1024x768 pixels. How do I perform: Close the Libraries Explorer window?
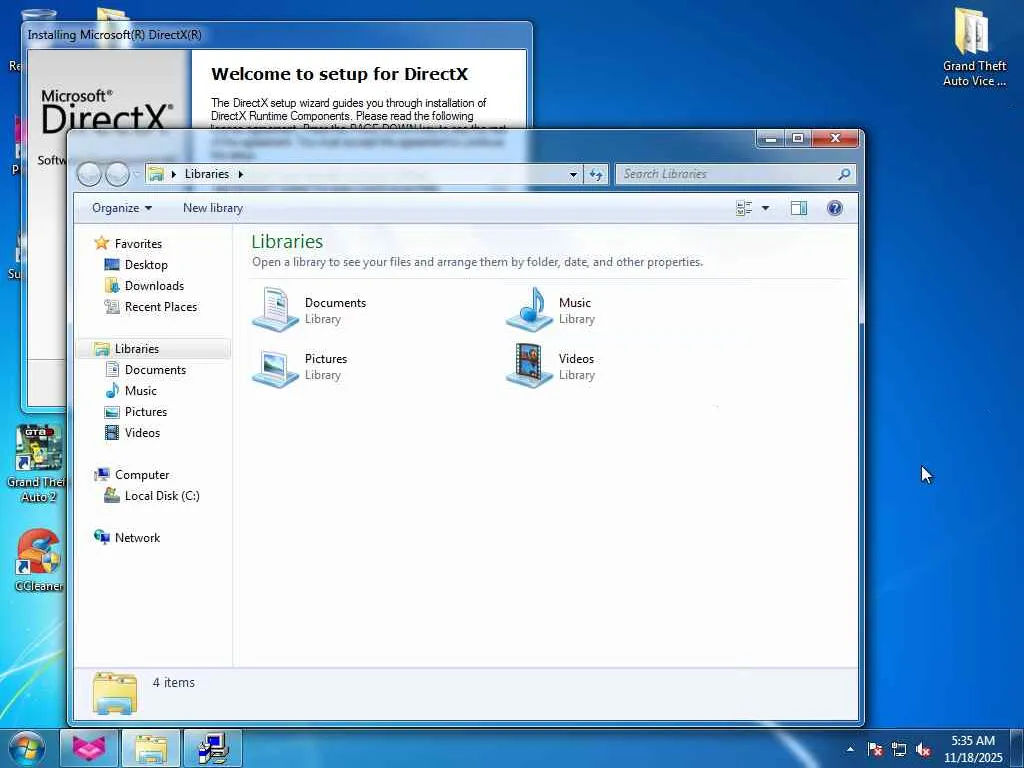[835, 138]
